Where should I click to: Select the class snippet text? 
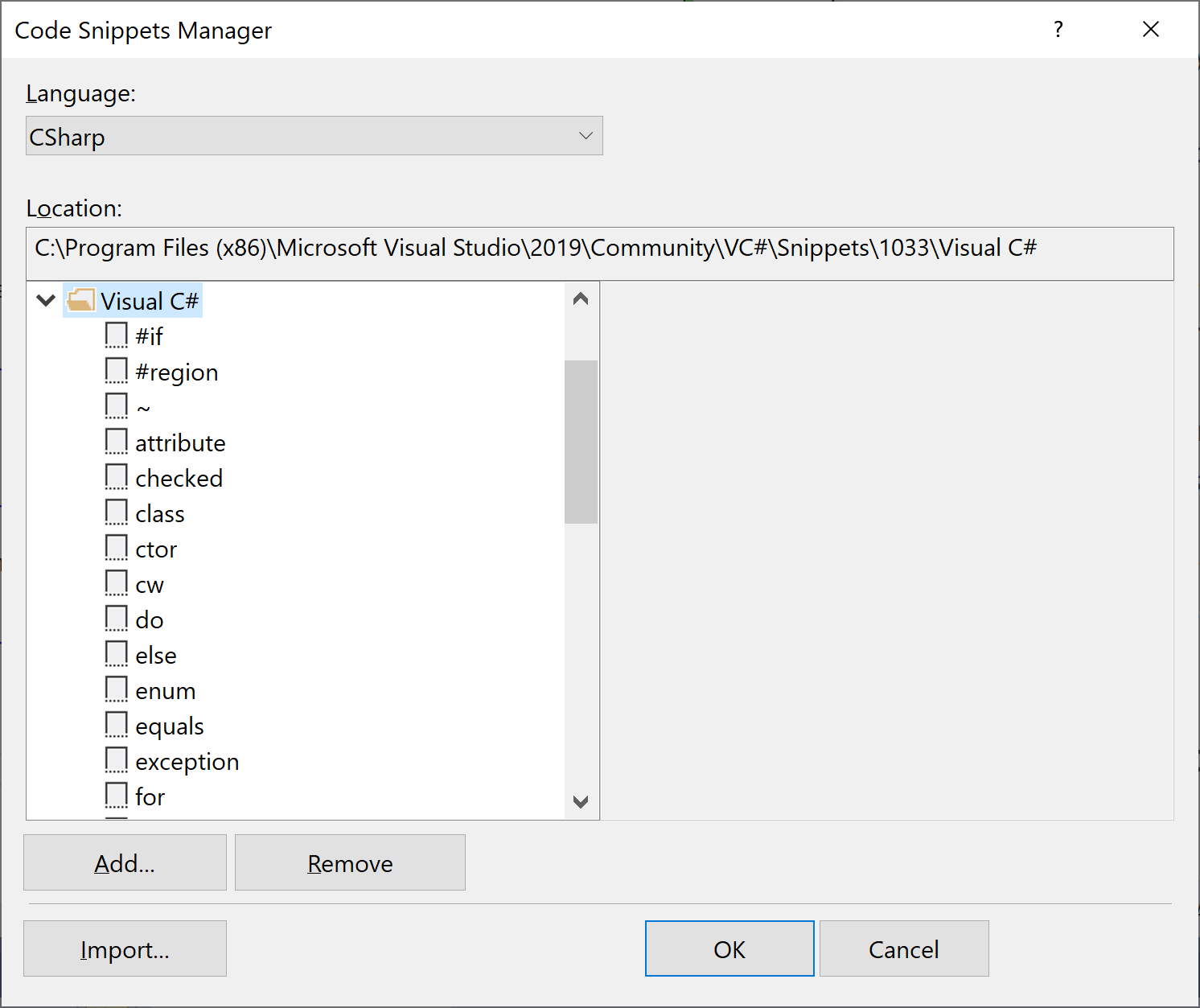tap(160, 513)
